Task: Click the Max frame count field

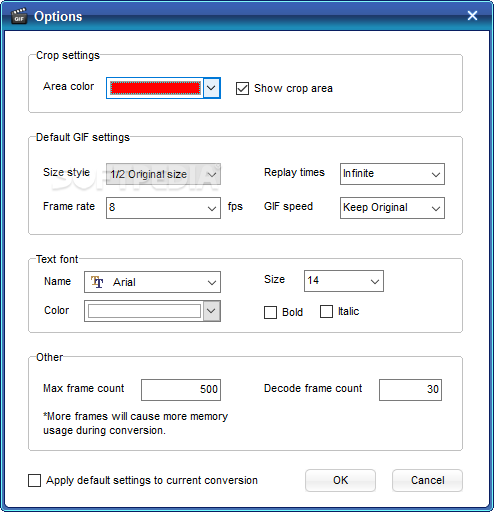Action: coord(181,390)
